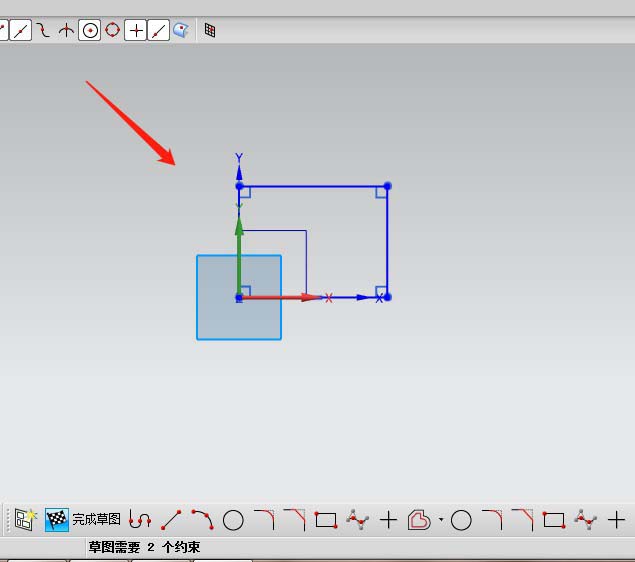Toggle the Arc Center snap option

point(89,30)
